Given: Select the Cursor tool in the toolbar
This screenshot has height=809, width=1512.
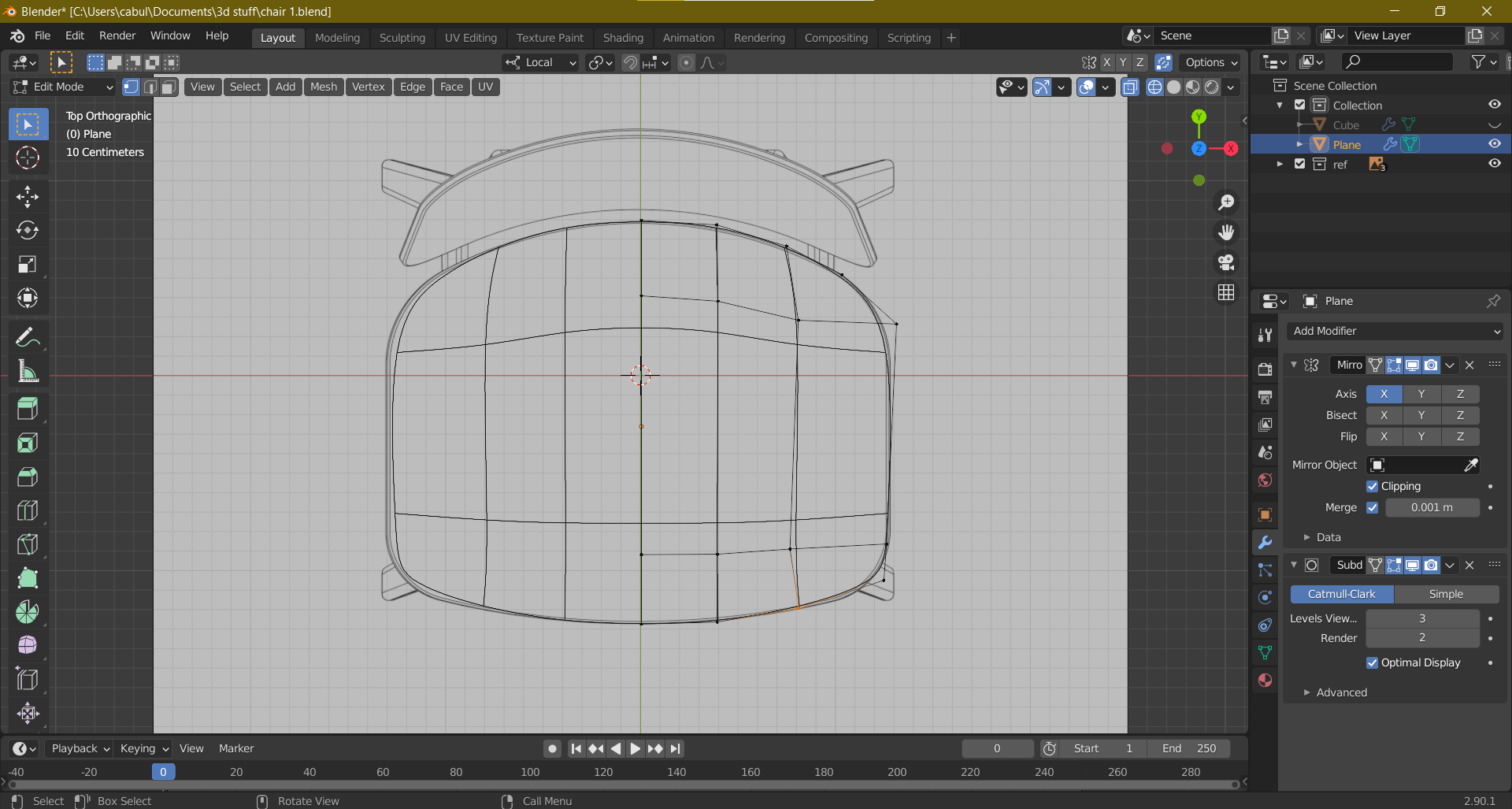Looking at the screenshot, I should pos(28,158).
